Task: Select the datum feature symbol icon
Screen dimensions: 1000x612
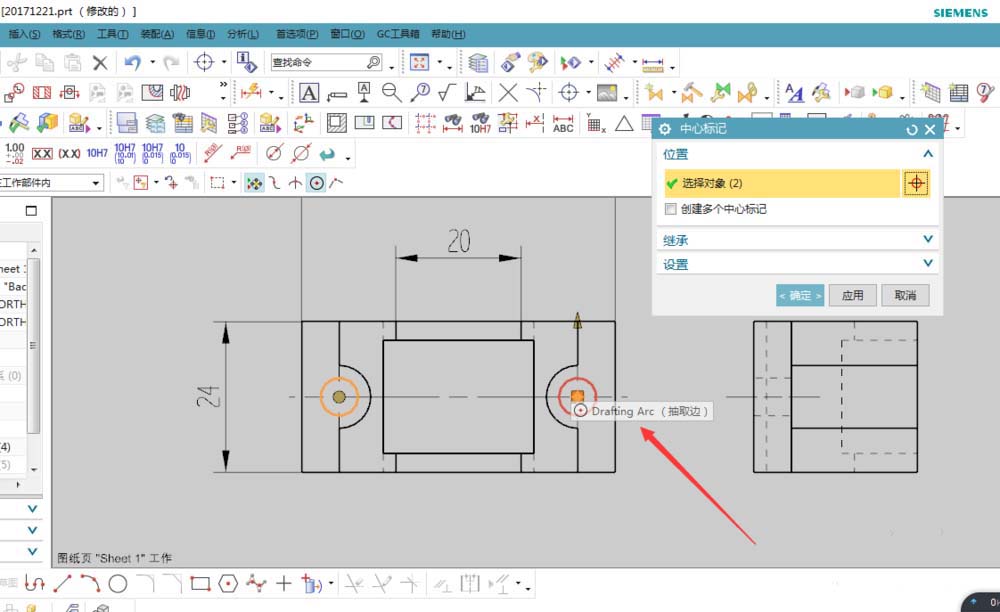Action: 364,93
